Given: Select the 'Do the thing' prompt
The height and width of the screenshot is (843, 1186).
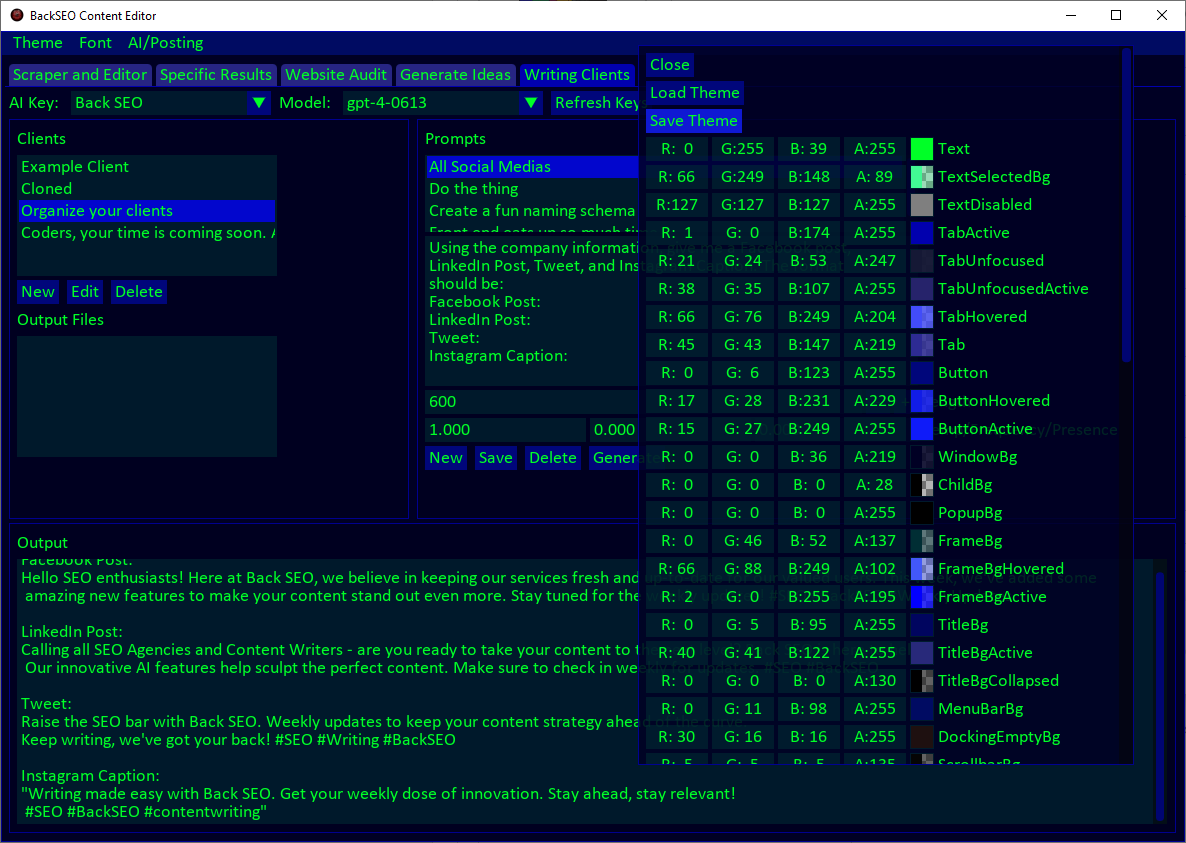Looking at the screenshot, I should pos(532,189).
